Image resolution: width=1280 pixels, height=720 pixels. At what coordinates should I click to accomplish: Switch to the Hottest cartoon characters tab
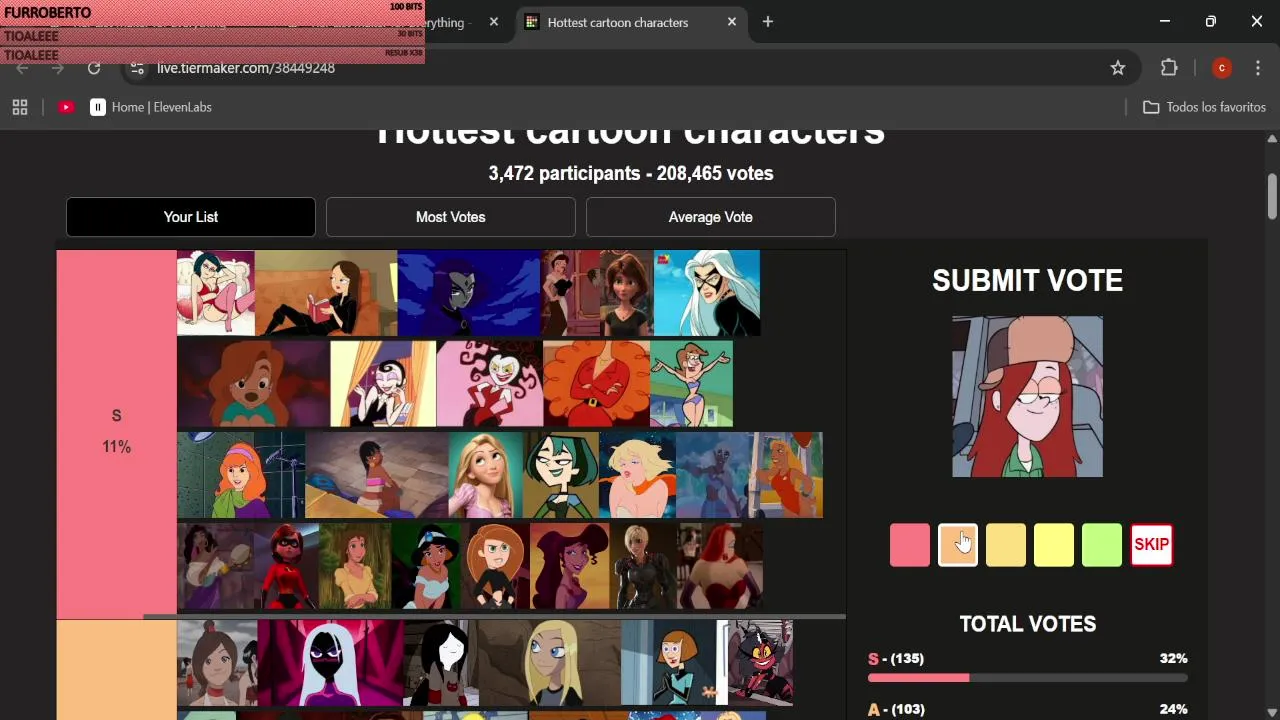pyautogui.click(x=632, y=22)
